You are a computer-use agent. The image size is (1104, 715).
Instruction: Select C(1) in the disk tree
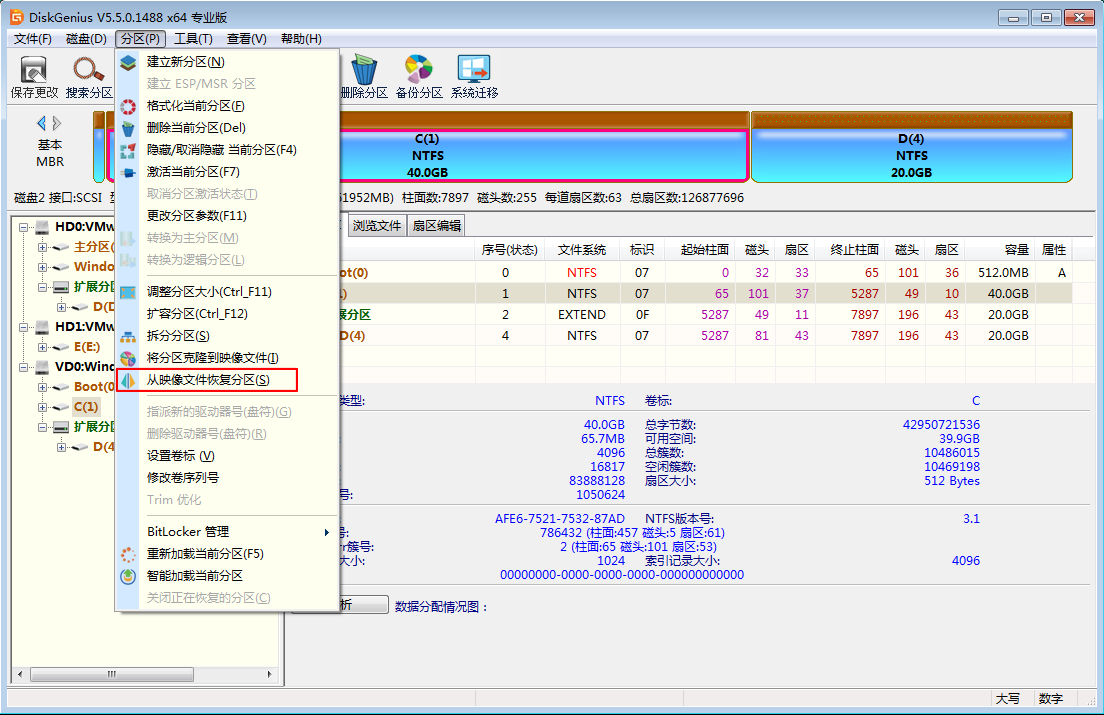coord(86,407)
